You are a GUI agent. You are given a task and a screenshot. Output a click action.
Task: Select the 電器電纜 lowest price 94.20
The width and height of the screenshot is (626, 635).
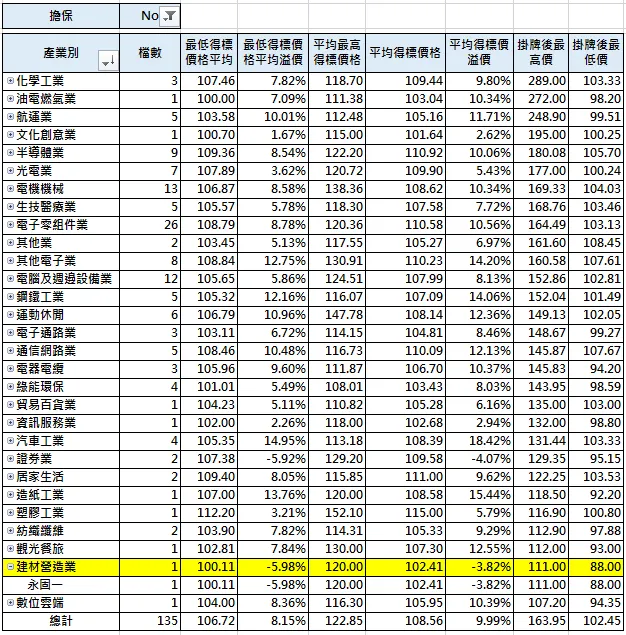(596, 369)
